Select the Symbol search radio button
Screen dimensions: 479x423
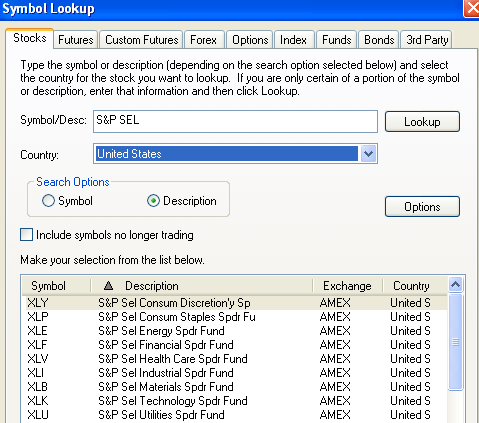tap(48, 201)
